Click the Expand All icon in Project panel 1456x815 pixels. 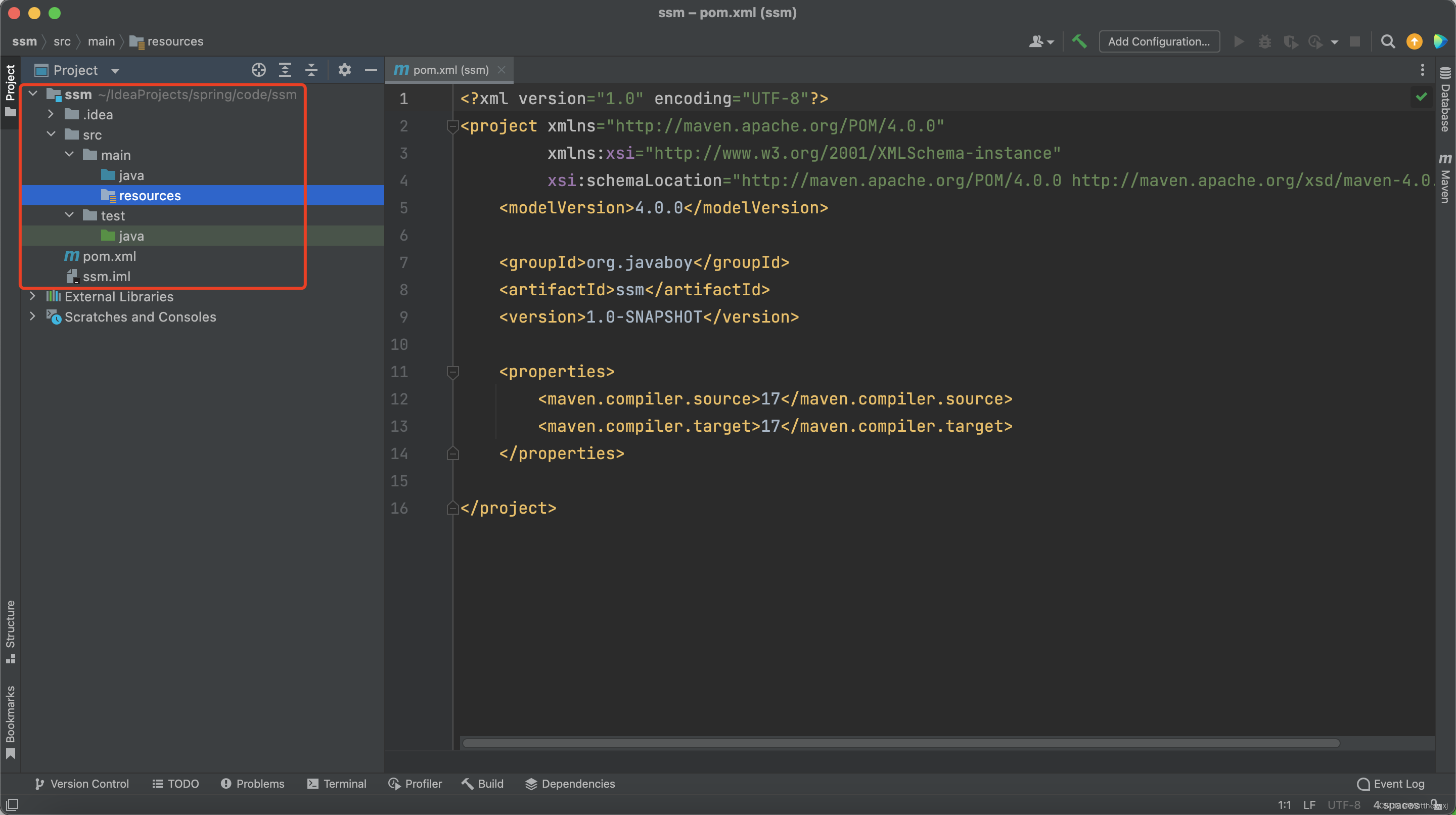coord(285,70)
